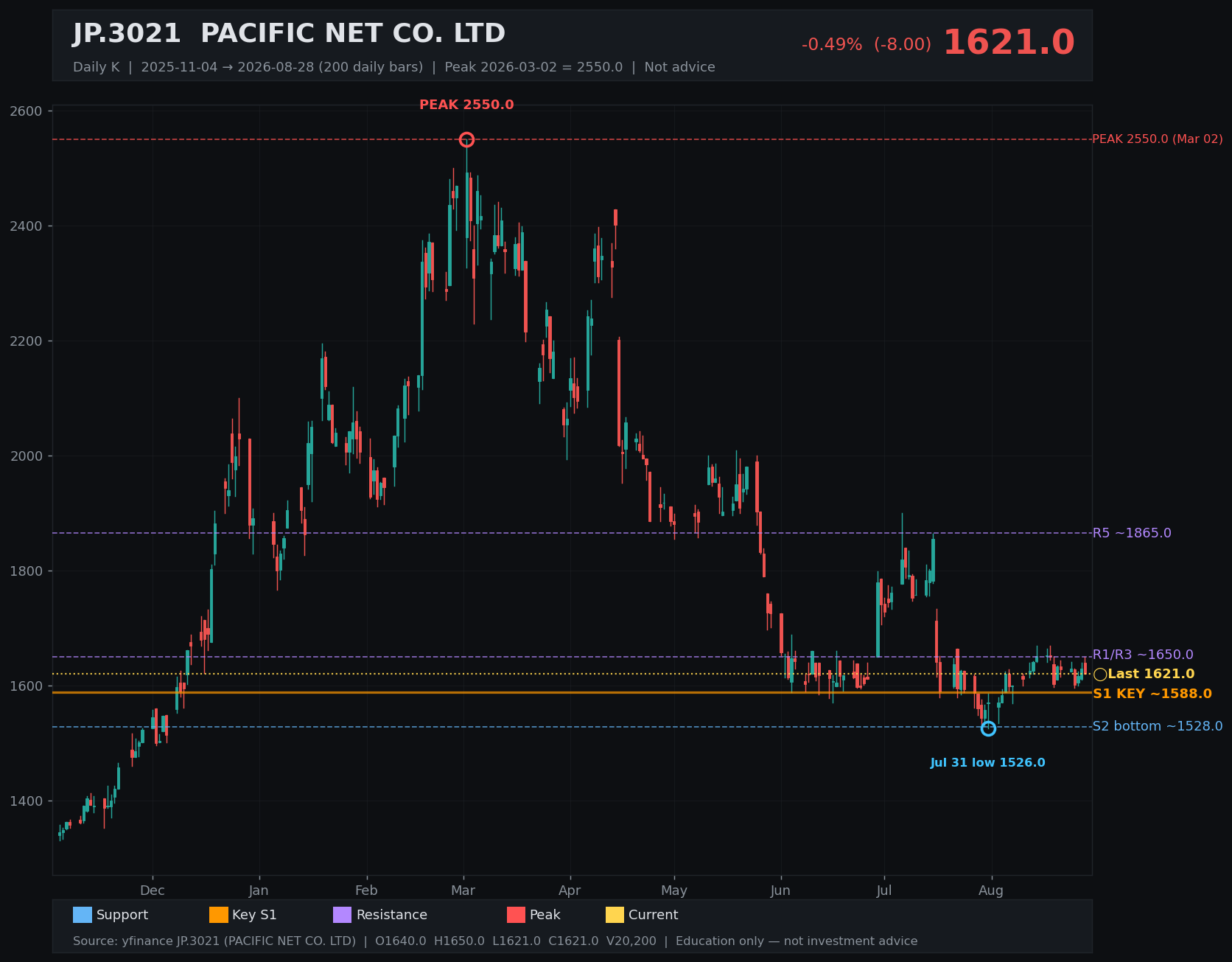Select the red Peak legend swatch
Viewport: 1232px width, 962px height.
click(517, 915)
